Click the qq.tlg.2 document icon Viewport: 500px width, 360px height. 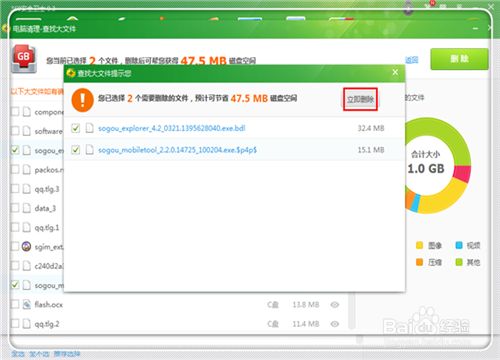27,323
